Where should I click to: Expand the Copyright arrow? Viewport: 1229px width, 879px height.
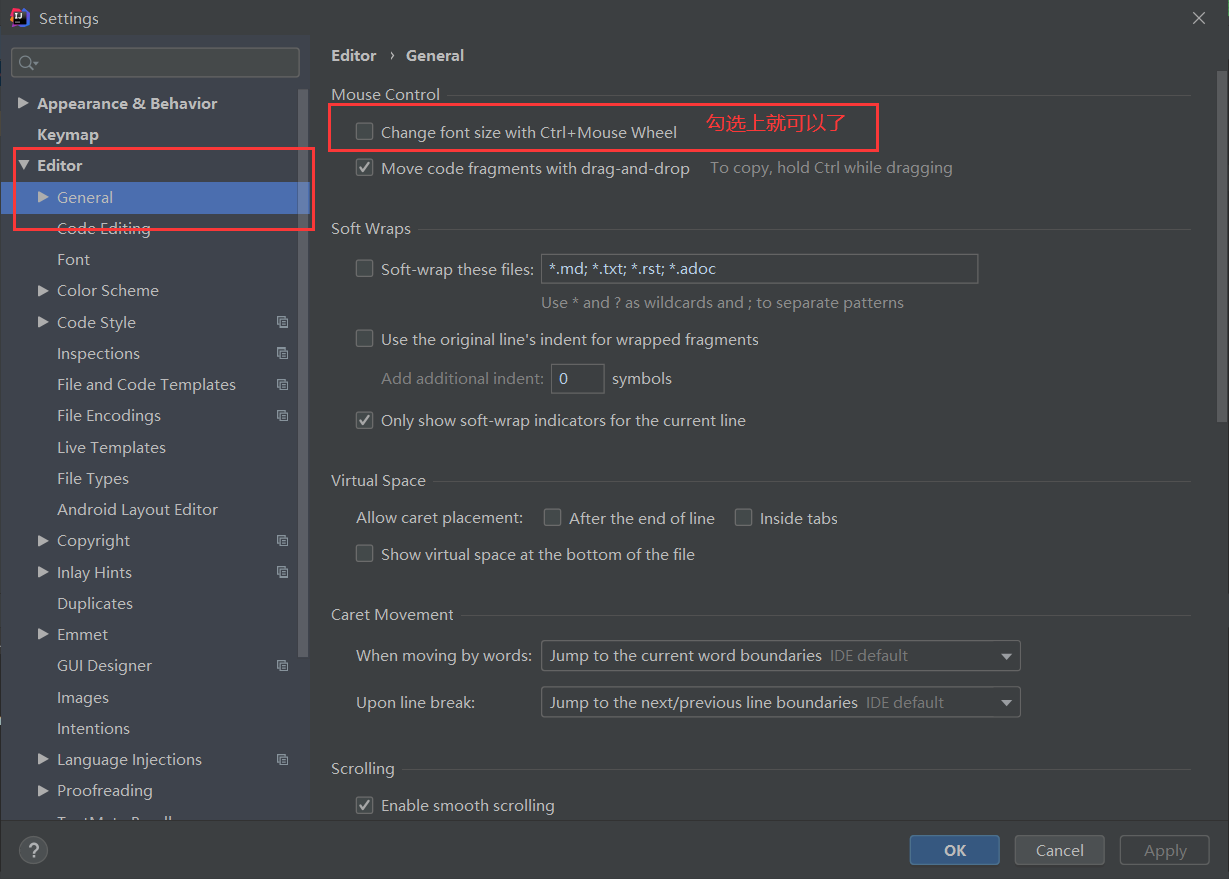click(x=43, y=540)
